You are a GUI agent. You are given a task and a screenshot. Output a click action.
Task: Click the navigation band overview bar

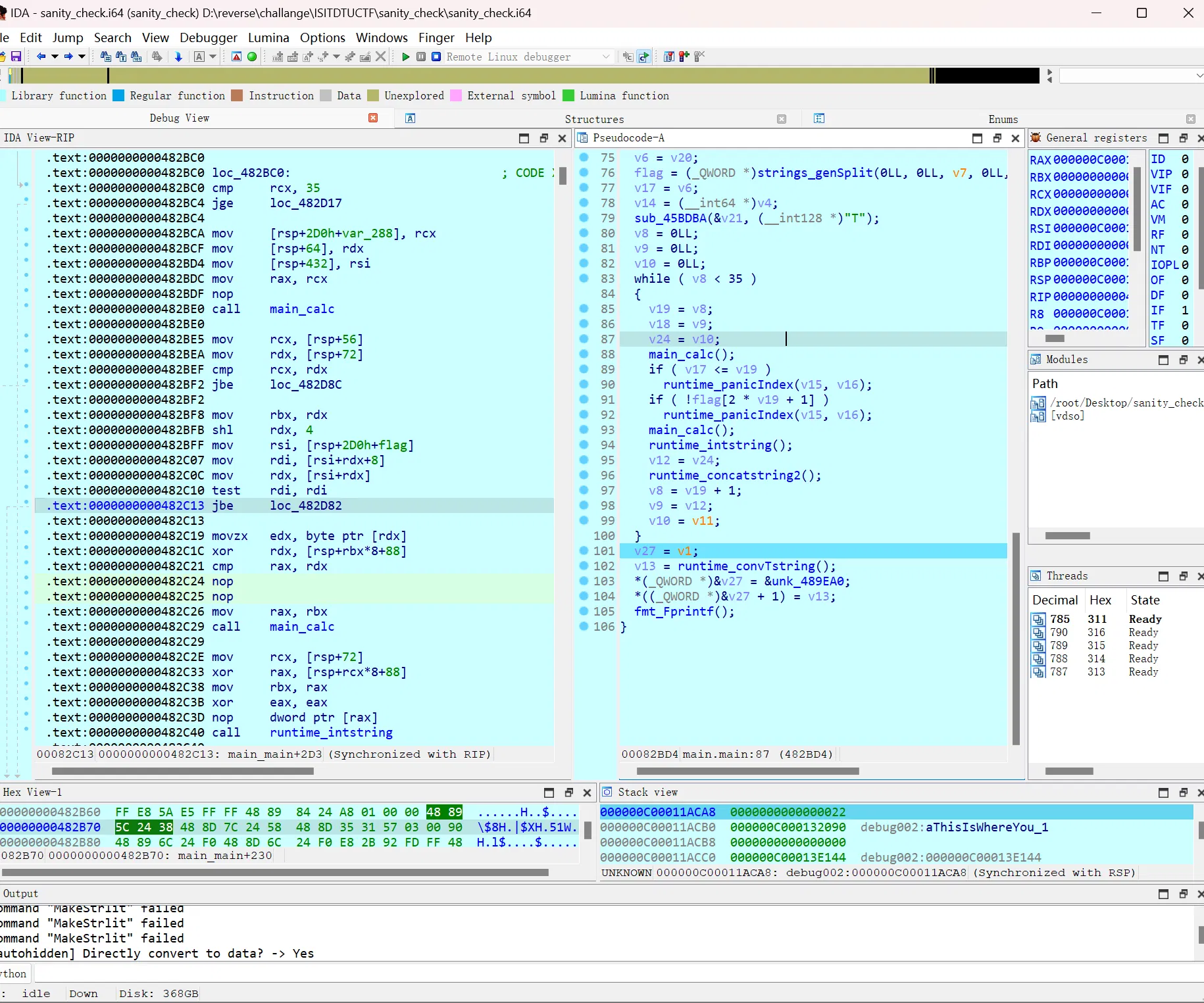click(x=523, y=76)
